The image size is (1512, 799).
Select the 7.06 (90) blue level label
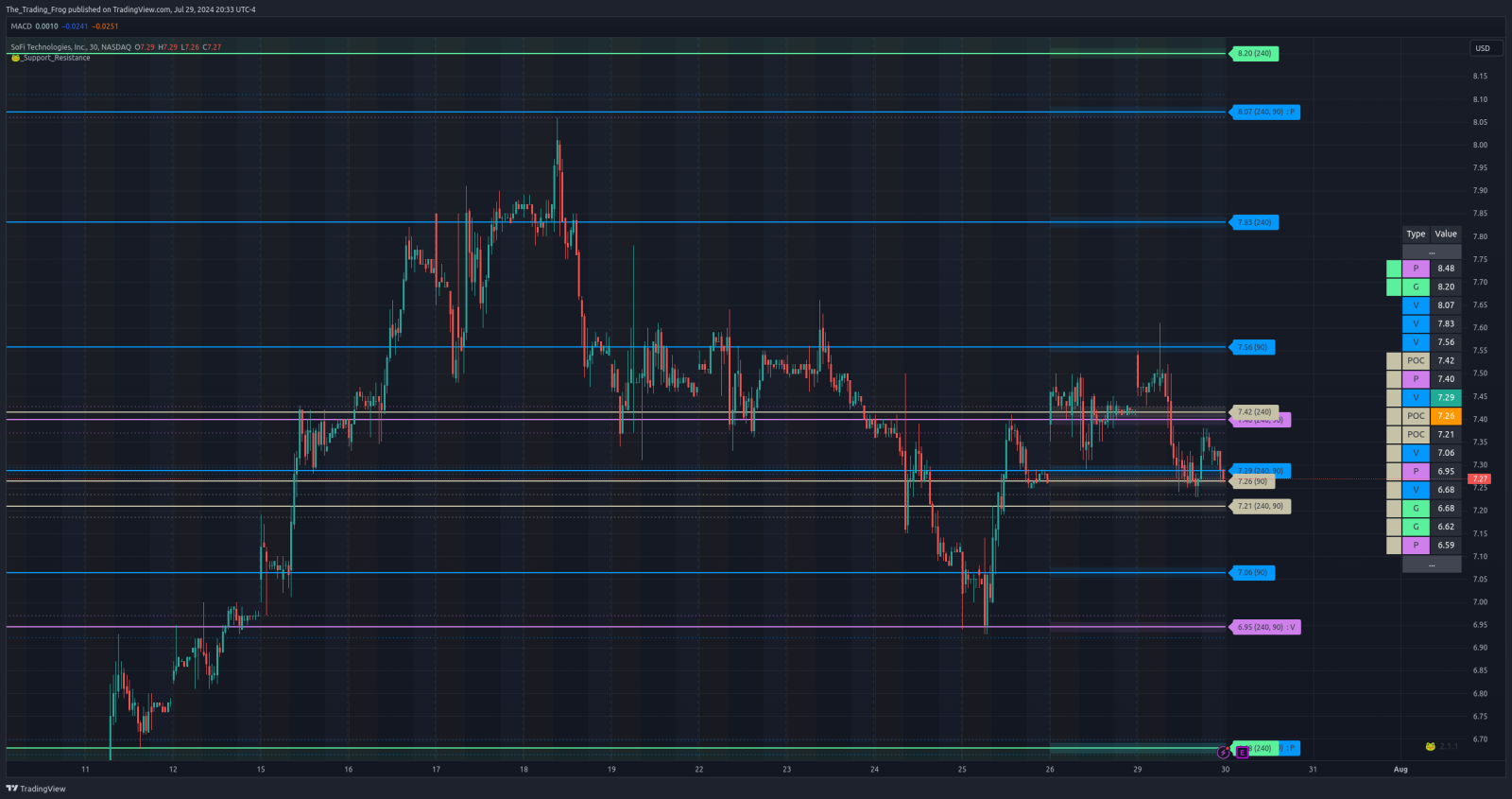click(x=1252, y=572)
